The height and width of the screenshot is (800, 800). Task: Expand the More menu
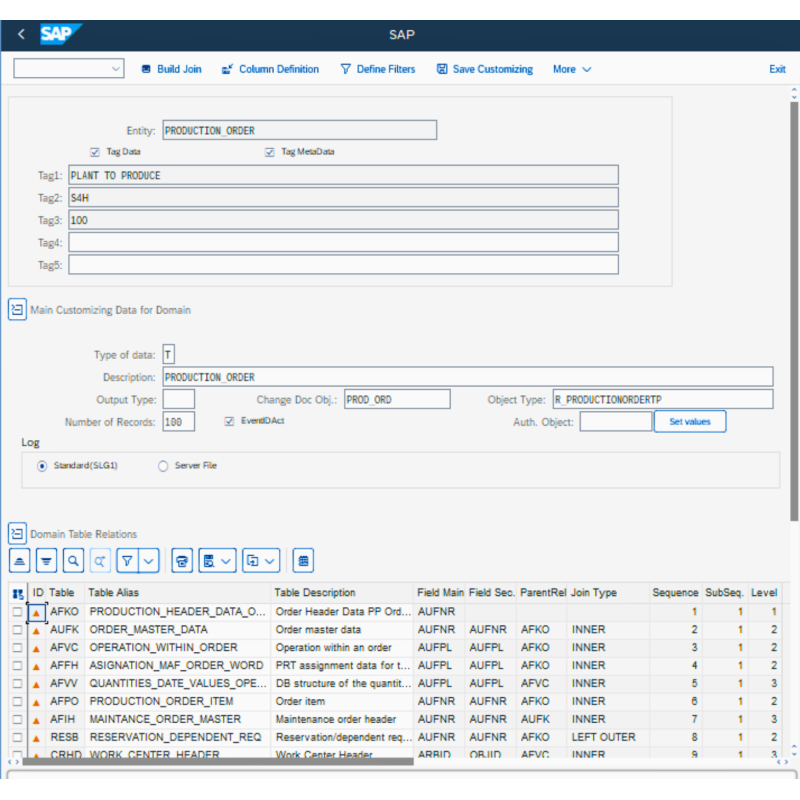572,69
